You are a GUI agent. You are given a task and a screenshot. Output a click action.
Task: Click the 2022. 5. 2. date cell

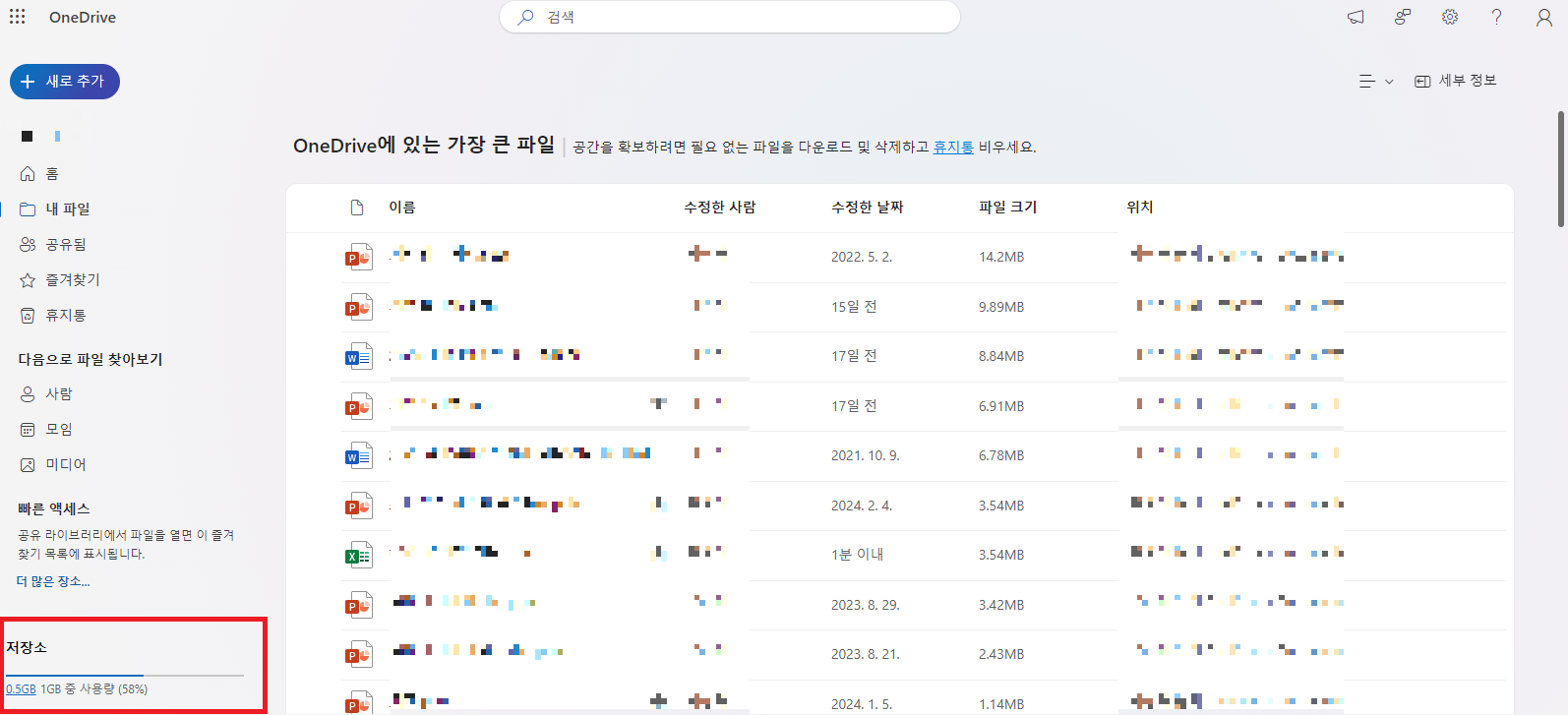(x=862, y=257)
